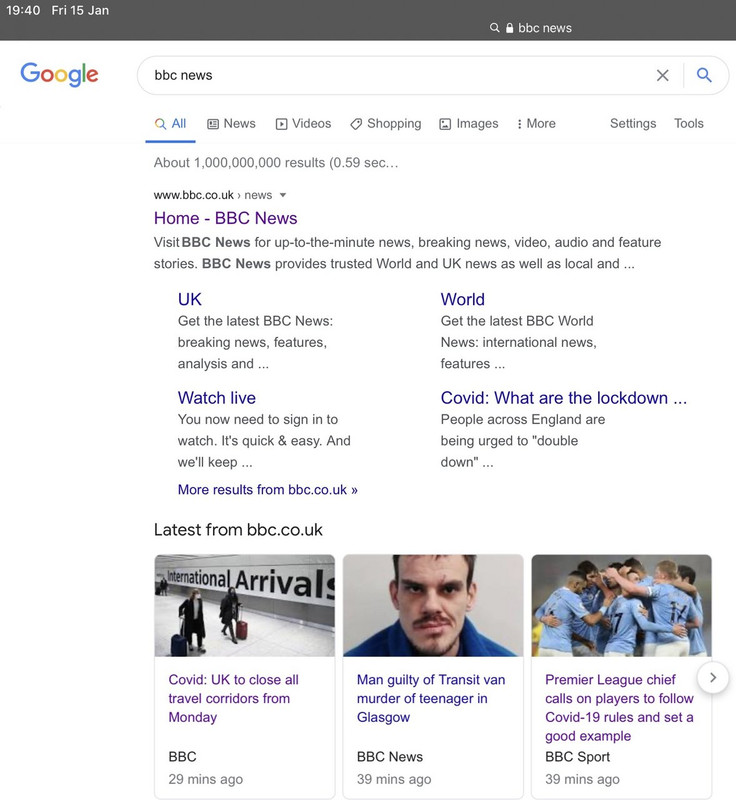Open 'Premier League chief calls on players' story
The image size is (736, 800).
point(619,708)
